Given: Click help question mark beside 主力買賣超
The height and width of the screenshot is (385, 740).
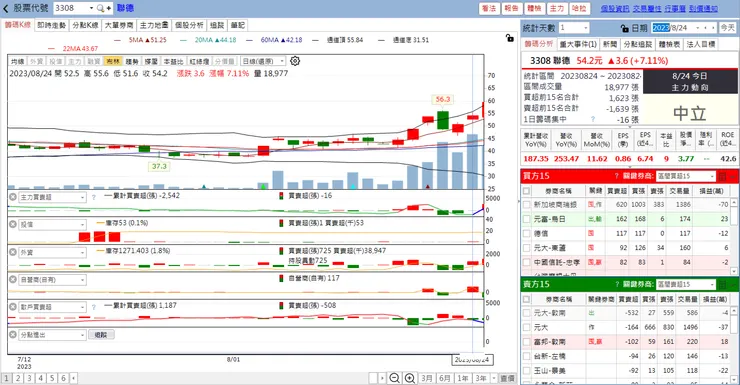Looking at the screenshot, I should [x=93, y=197].
